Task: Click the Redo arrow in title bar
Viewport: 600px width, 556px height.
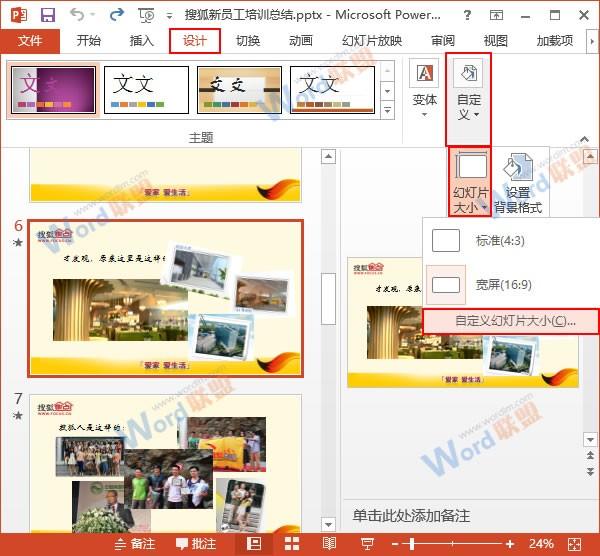Action: [x=117, y=14]
